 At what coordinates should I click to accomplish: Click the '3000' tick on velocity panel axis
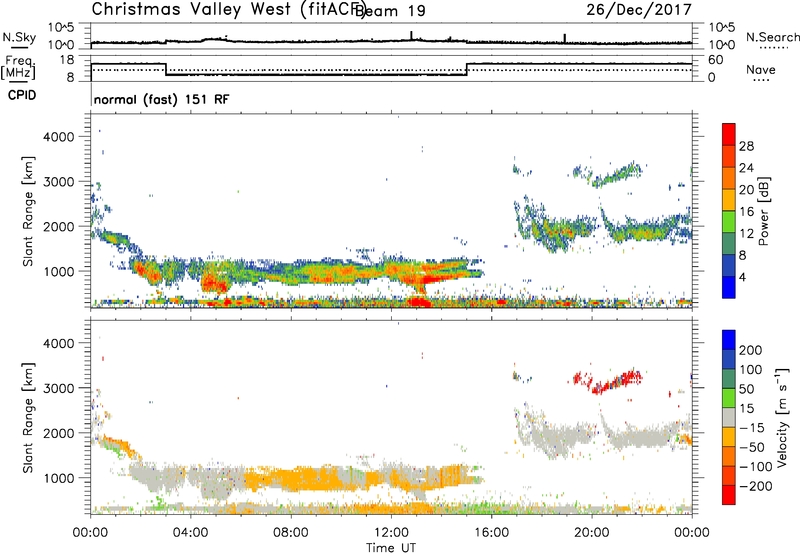pos(59,388)
